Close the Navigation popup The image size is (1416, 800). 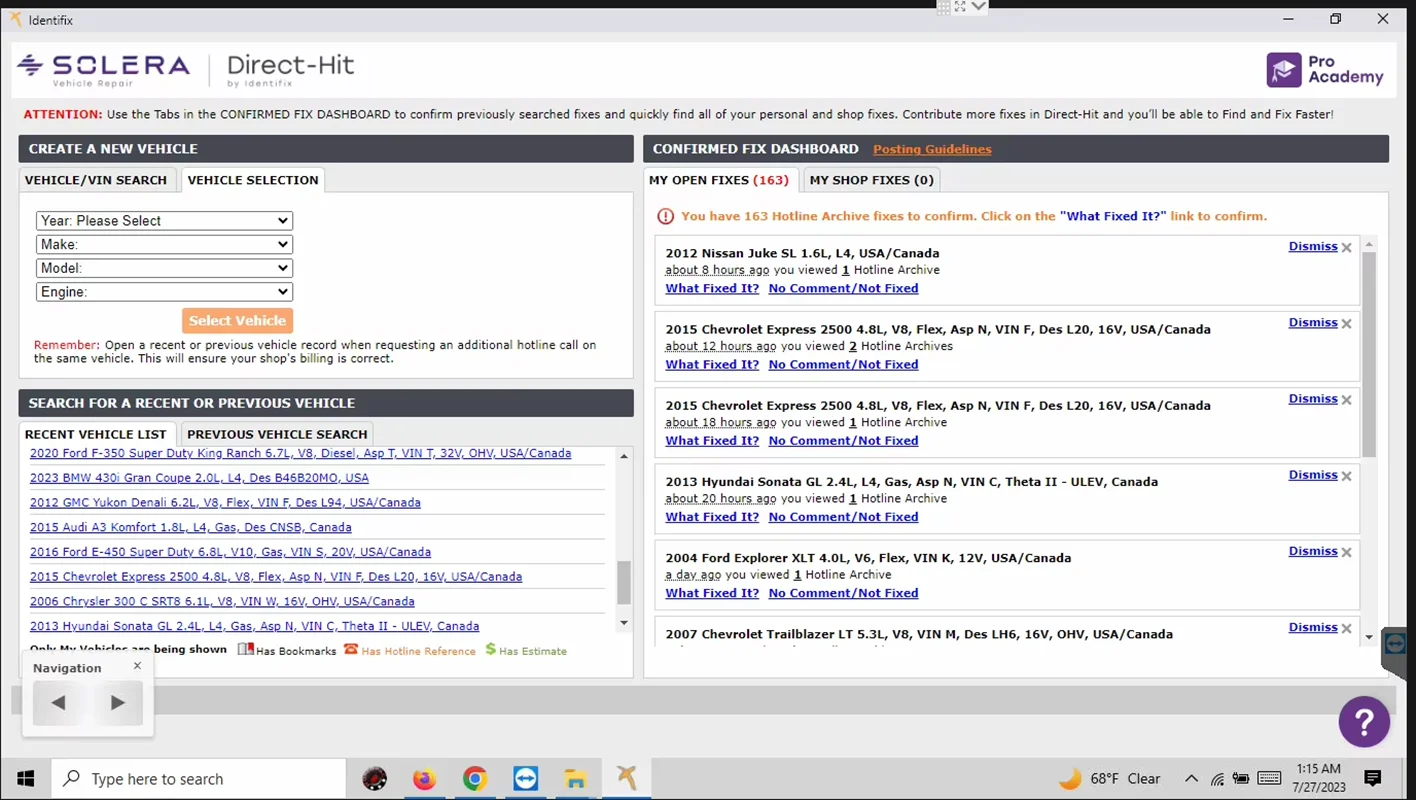[x=137, y=666]
